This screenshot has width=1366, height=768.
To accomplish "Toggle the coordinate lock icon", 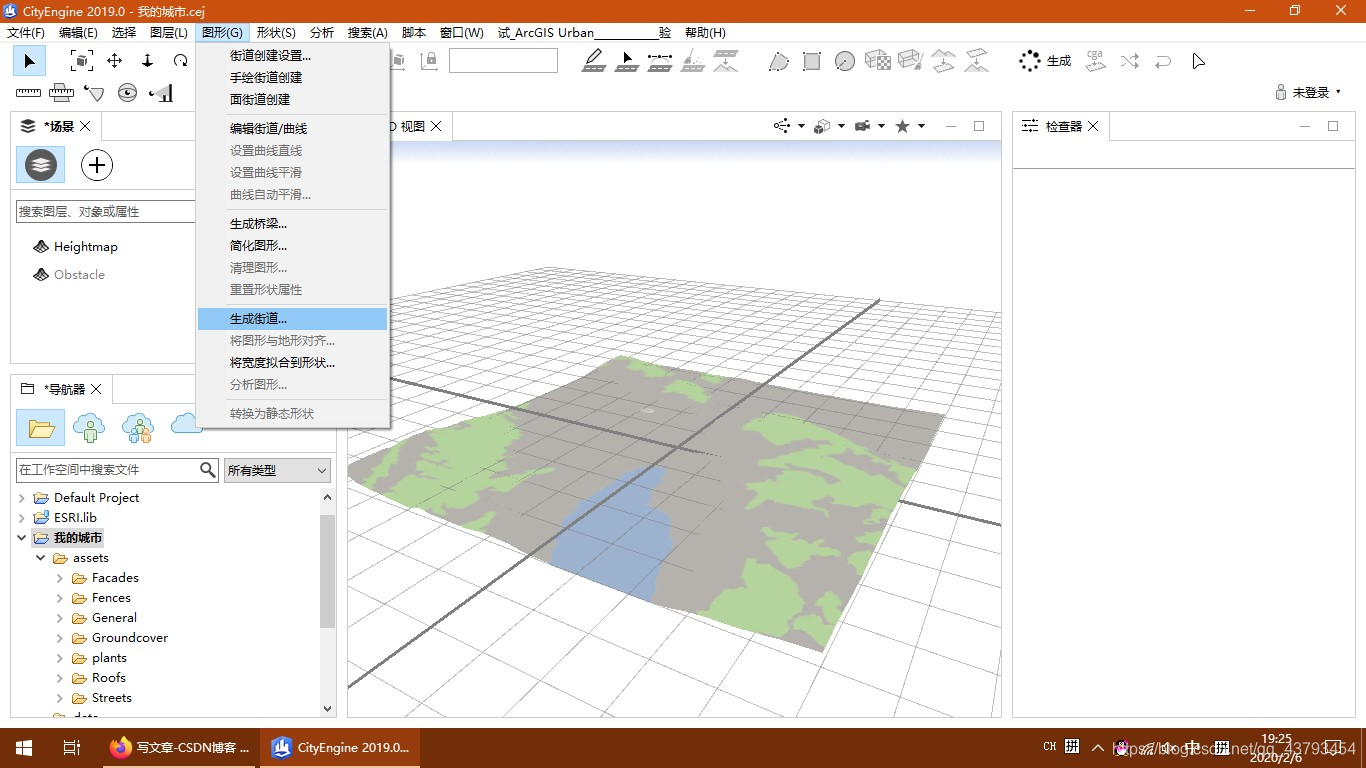I will pyautogui.click(x=430, y=61).
